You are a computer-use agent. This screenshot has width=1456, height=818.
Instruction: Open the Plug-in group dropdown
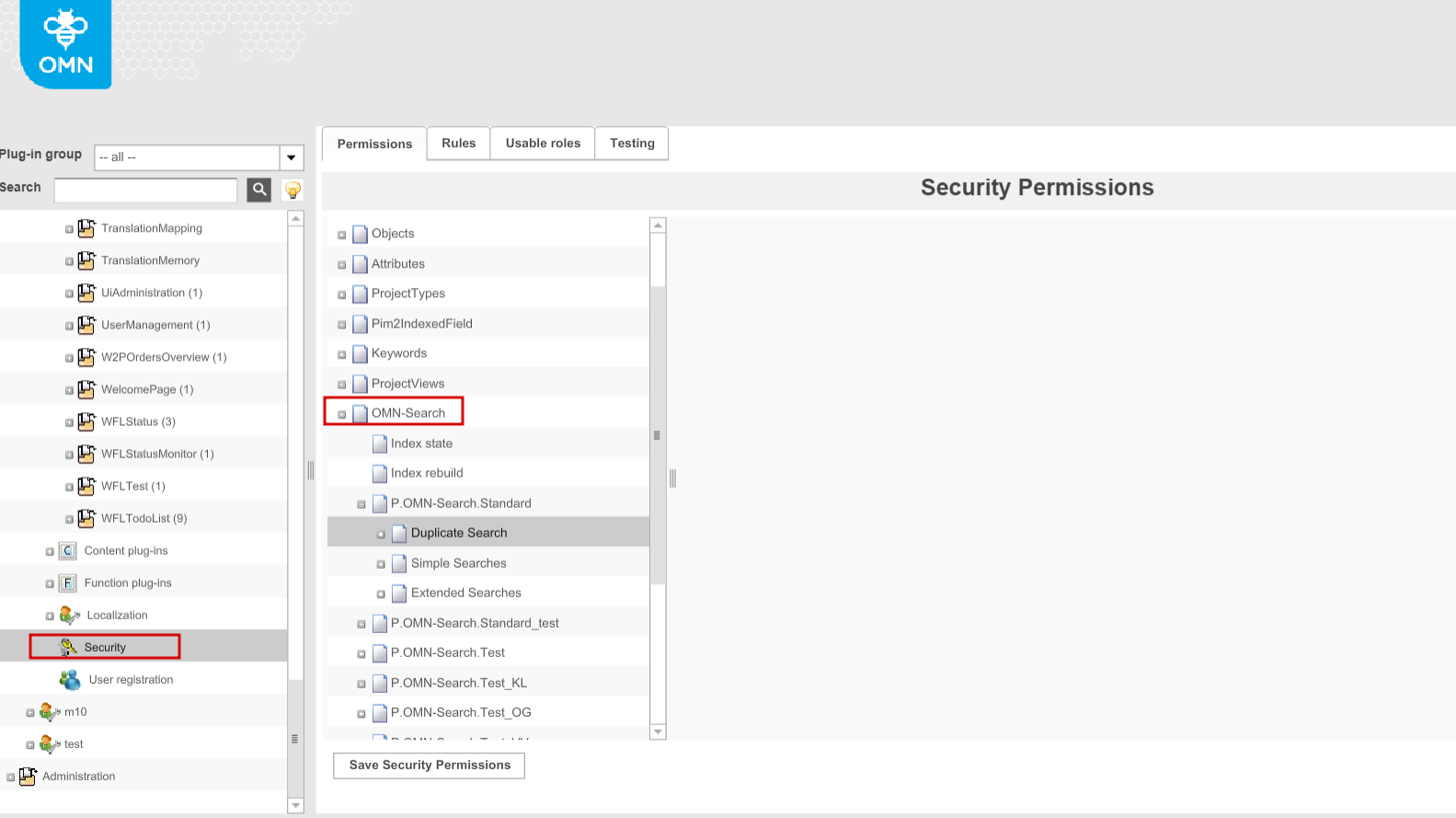click(292, 157)
